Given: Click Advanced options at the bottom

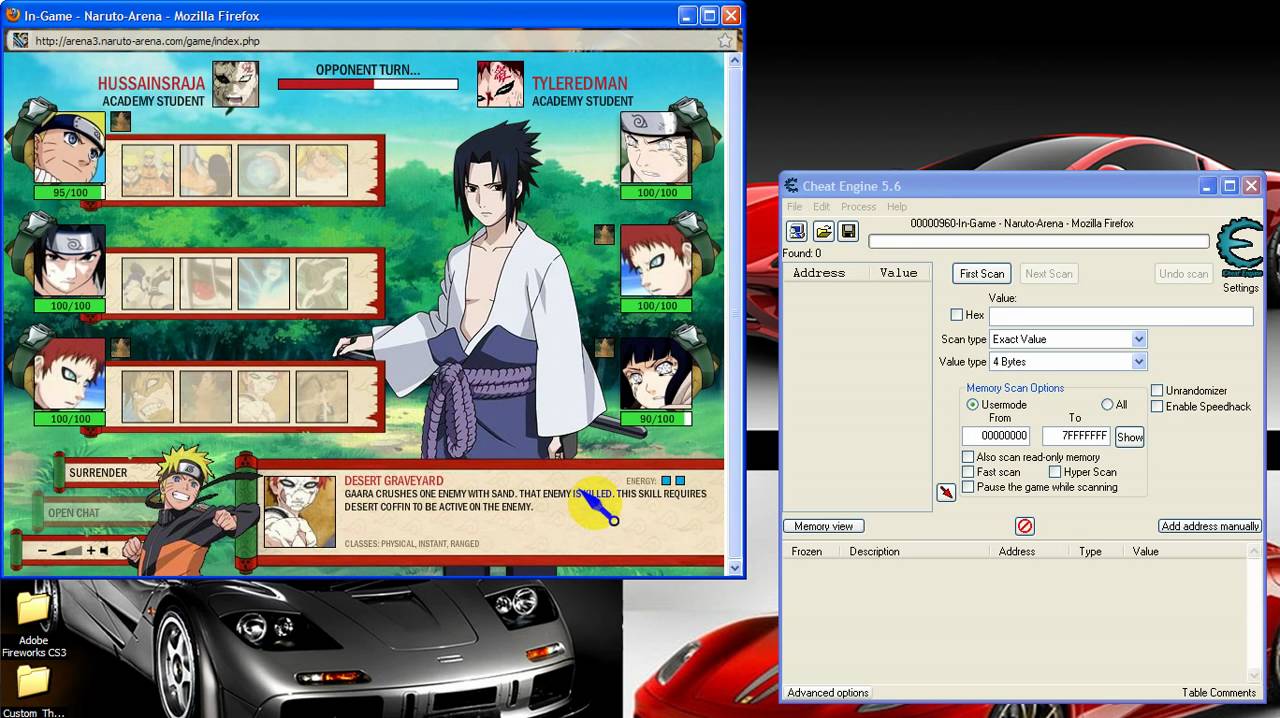Looking at the screenshot, I should click(x=828, y=692).
